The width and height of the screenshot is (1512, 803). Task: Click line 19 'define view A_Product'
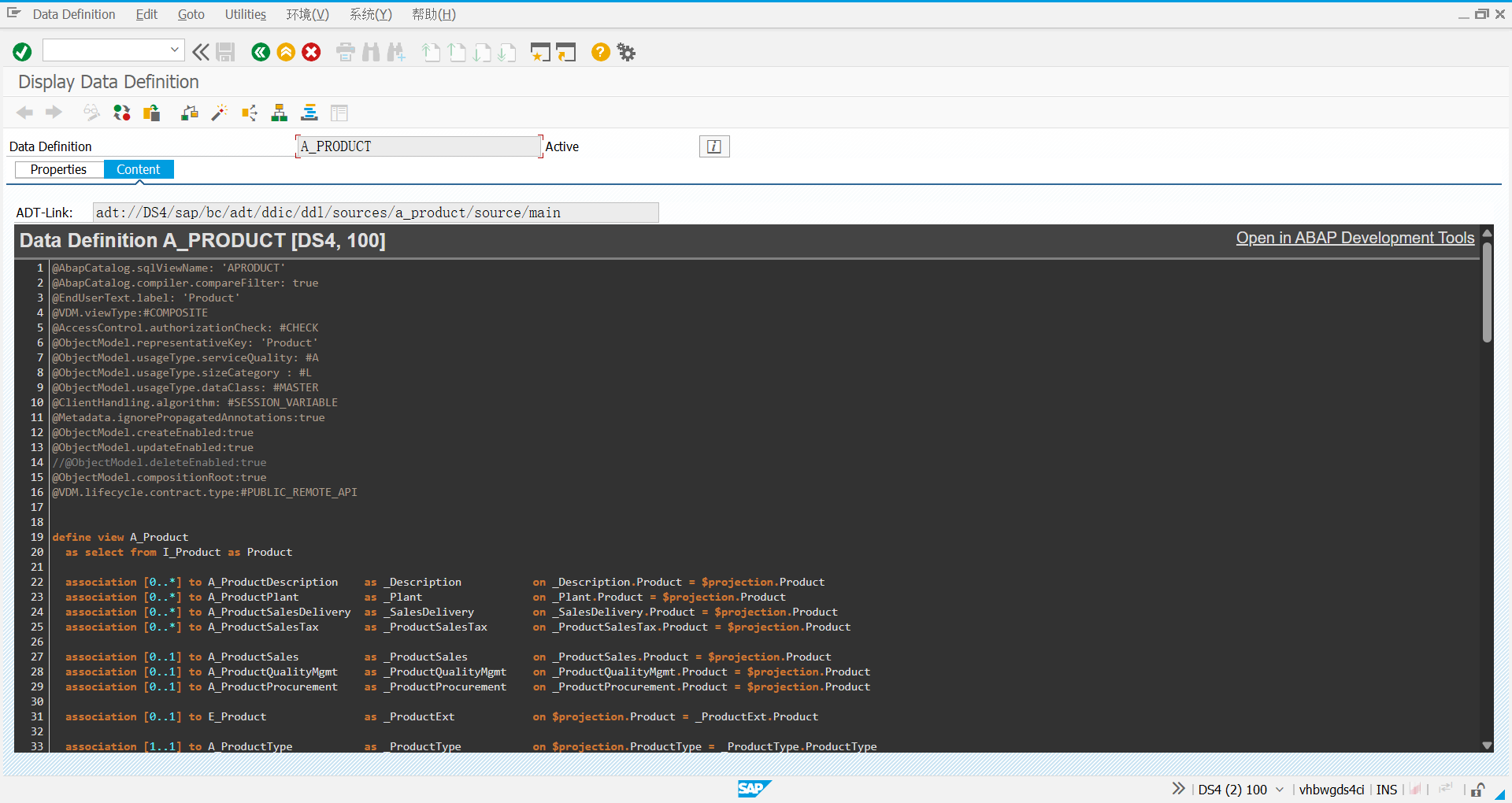tap(120, 537)
